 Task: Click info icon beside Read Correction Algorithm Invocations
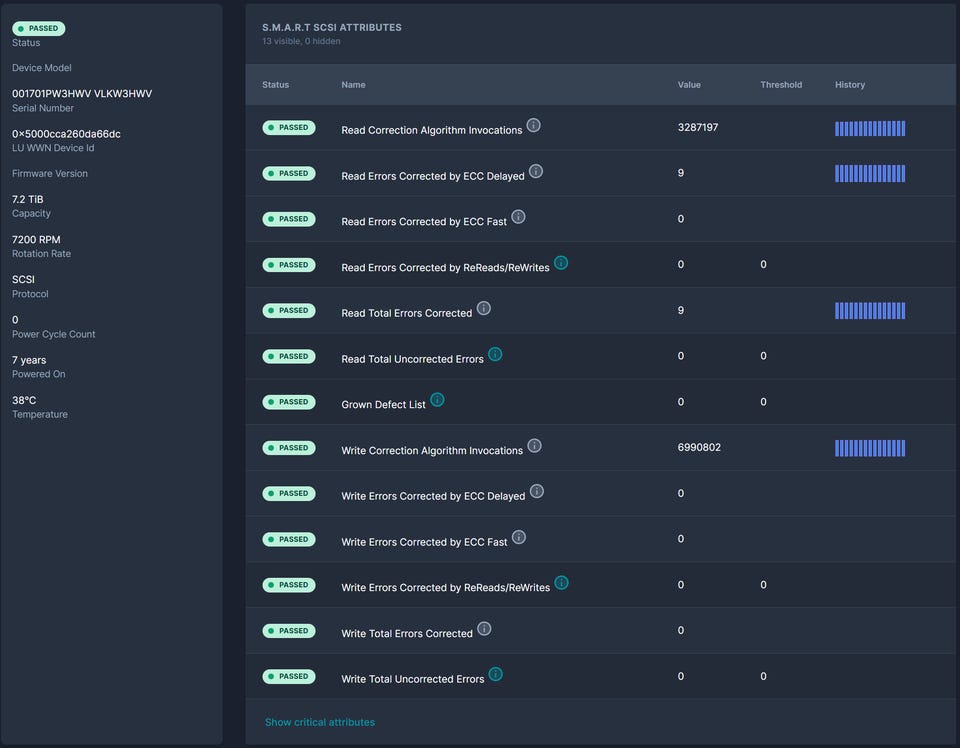(x=534, y=126)
